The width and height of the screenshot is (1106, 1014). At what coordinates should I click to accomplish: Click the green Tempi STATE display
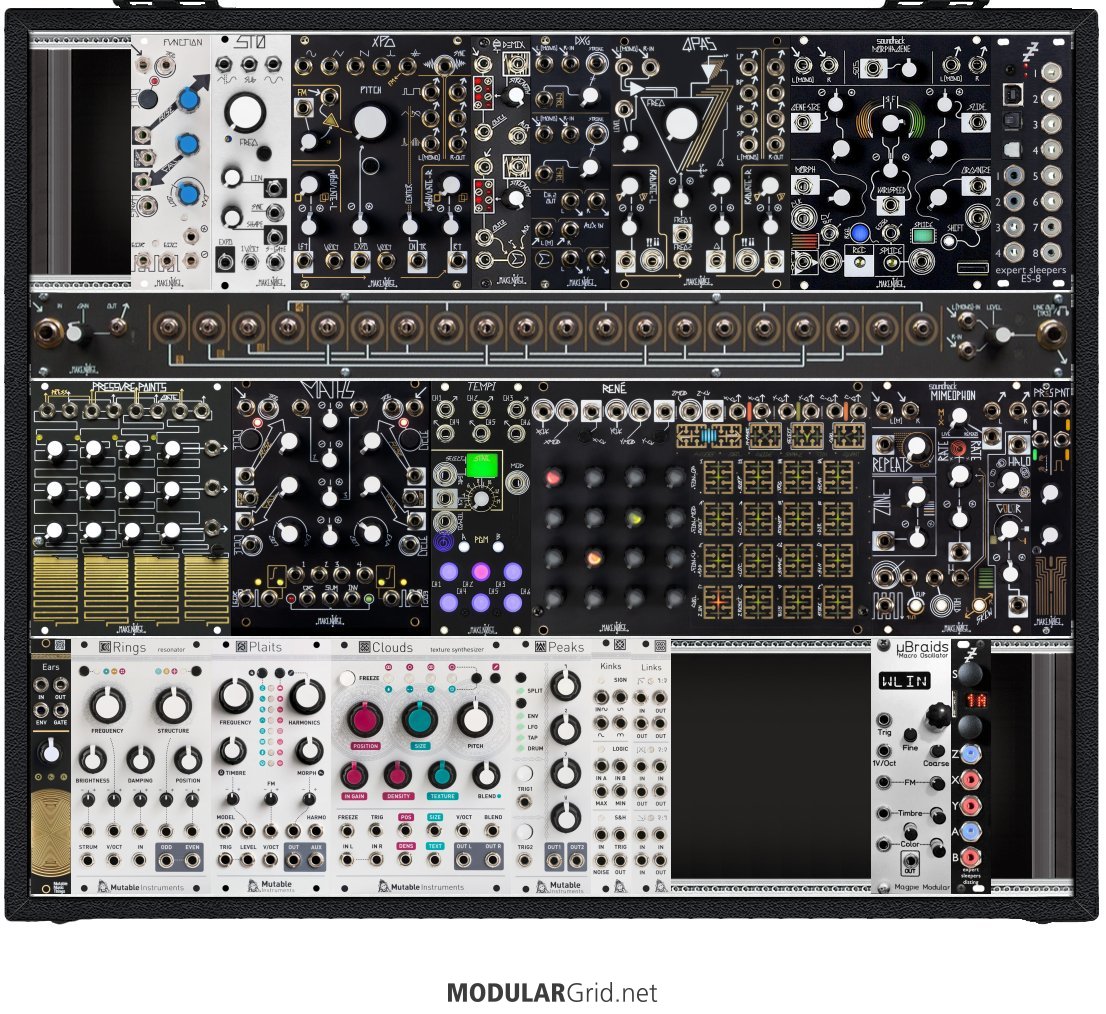click(483, 465)
